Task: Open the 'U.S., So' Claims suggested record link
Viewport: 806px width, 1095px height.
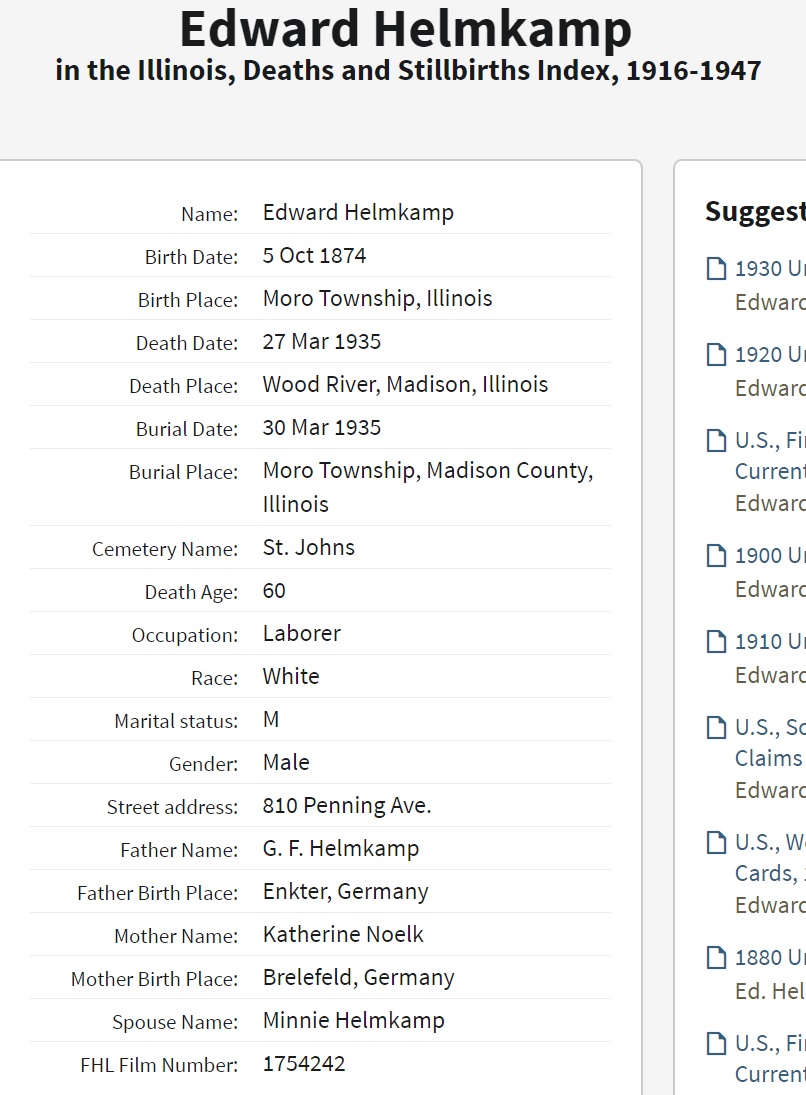Action: [770, 742]
